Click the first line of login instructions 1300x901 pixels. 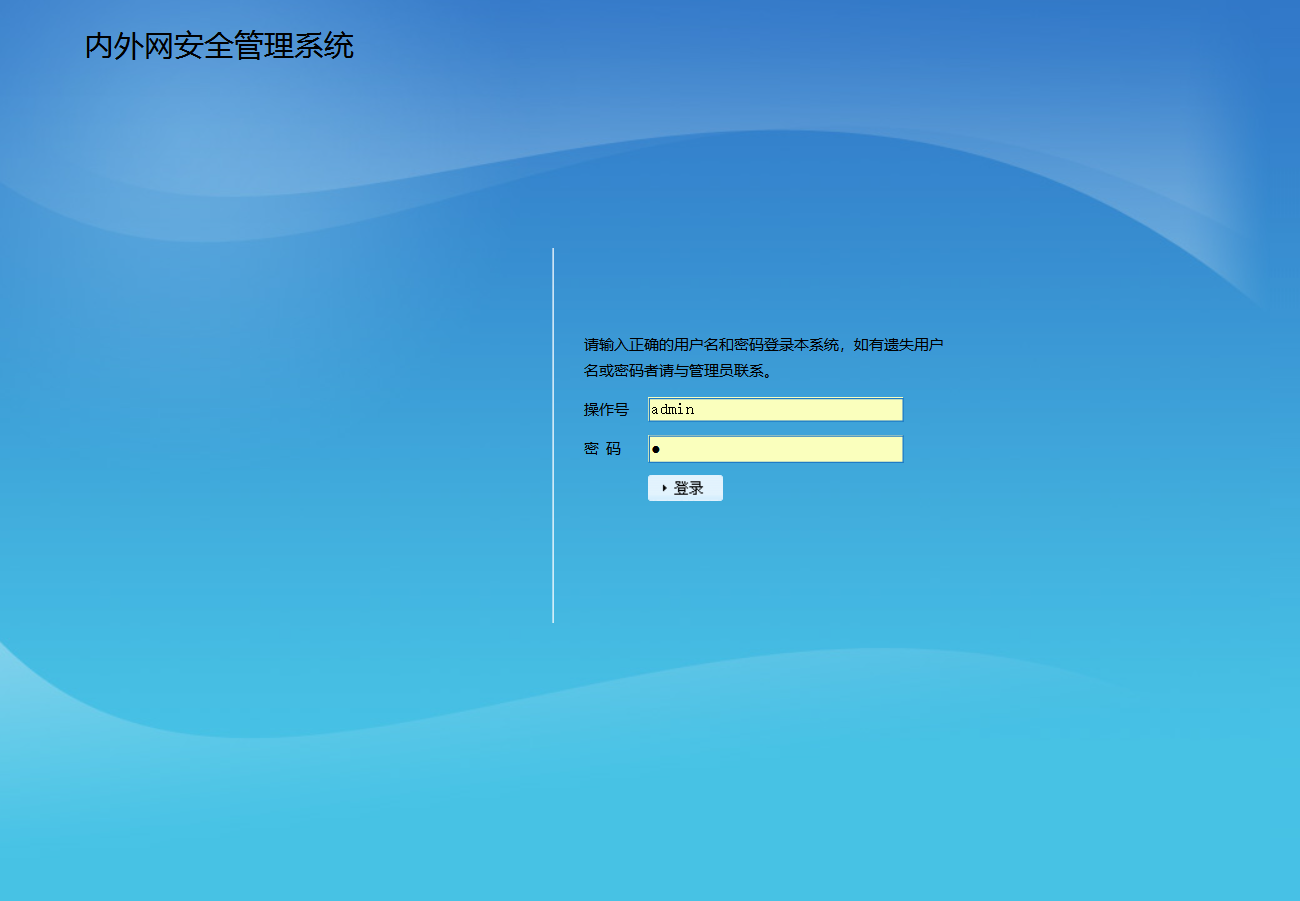(x=763, y=345)
